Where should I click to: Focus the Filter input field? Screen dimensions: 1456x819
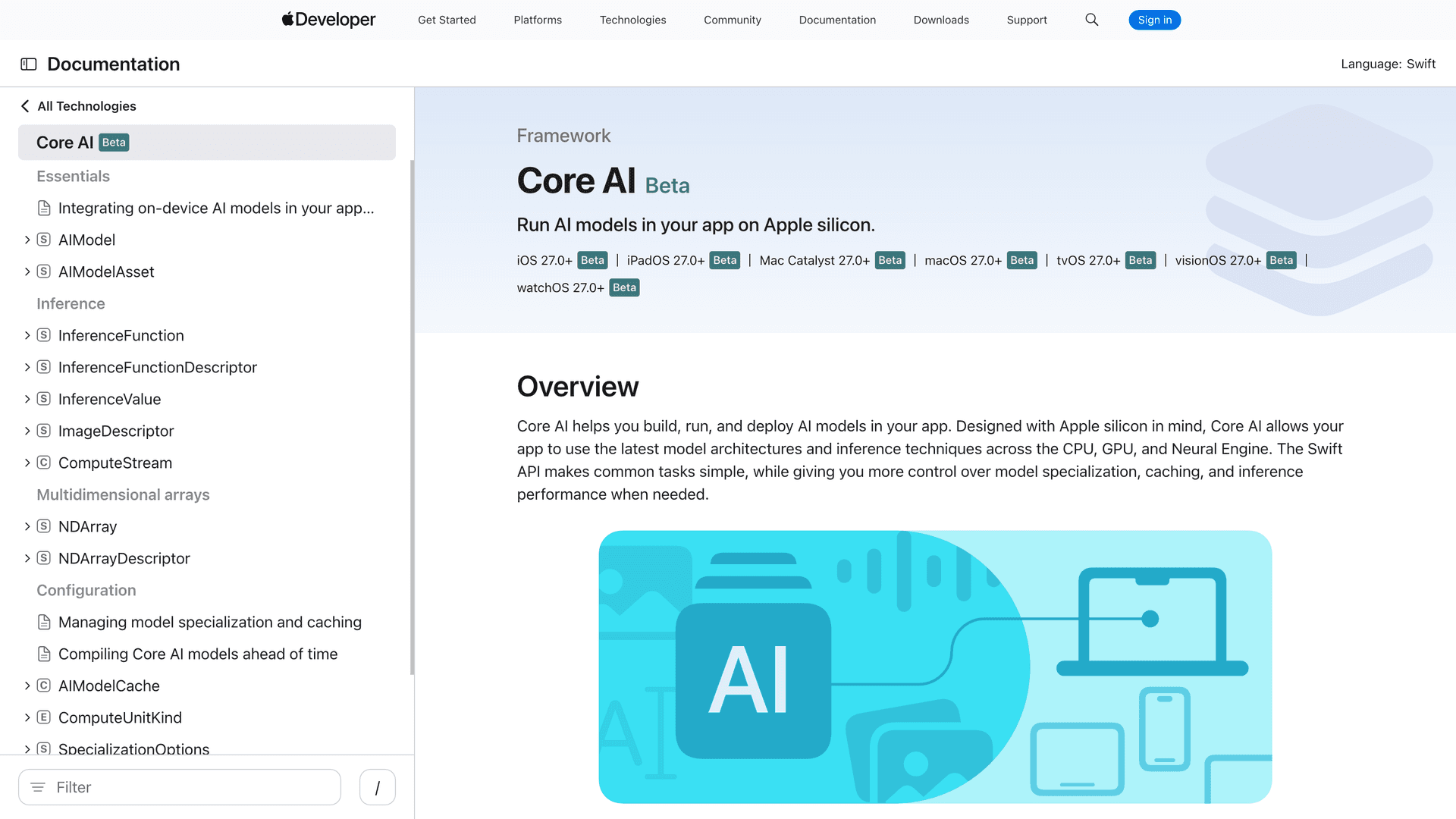[180, 787]
